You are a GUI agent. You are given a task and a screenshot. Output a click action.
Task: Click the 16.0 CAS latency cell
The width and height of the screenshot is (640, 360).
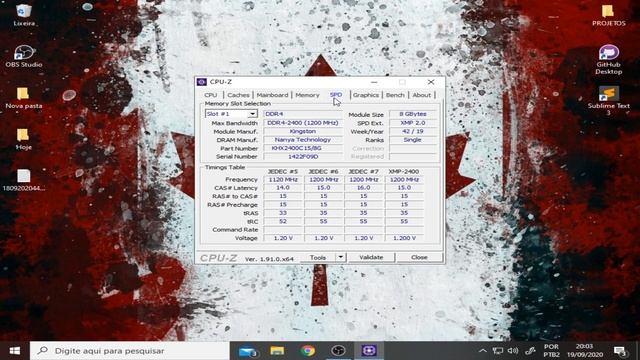pyautogui.click(x=364, y=188)
